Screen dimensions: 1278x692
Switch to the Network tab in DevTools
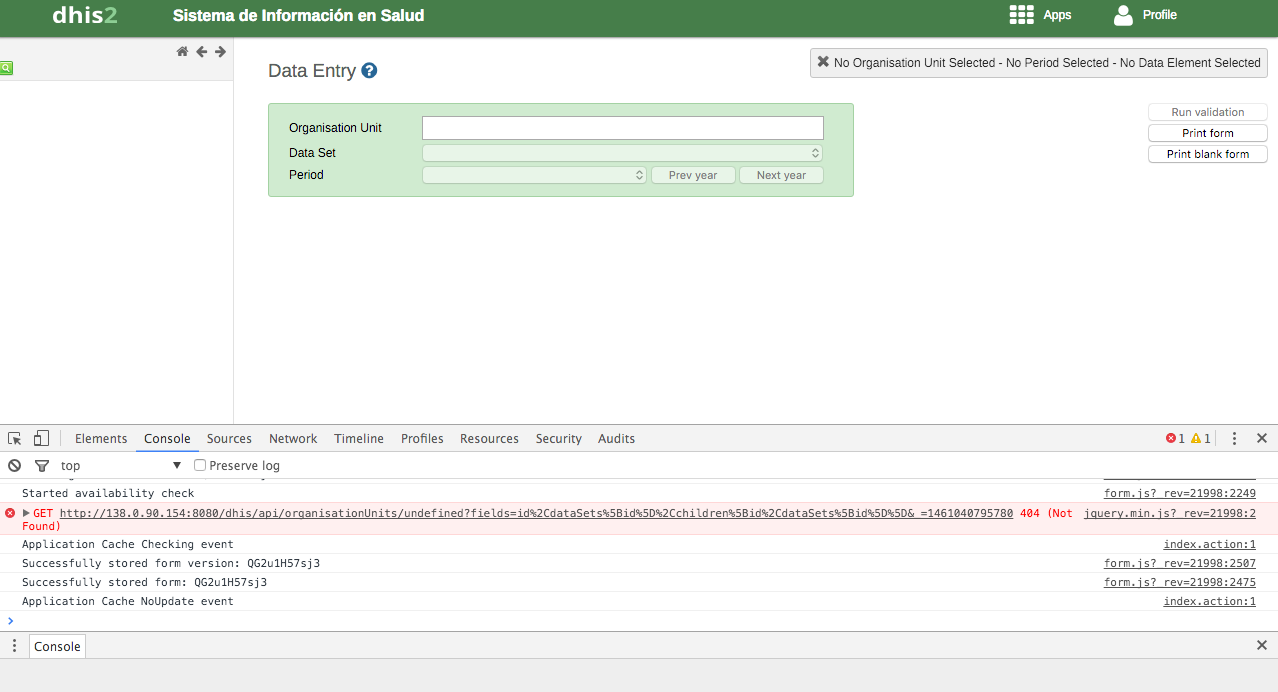pos(292,439)
